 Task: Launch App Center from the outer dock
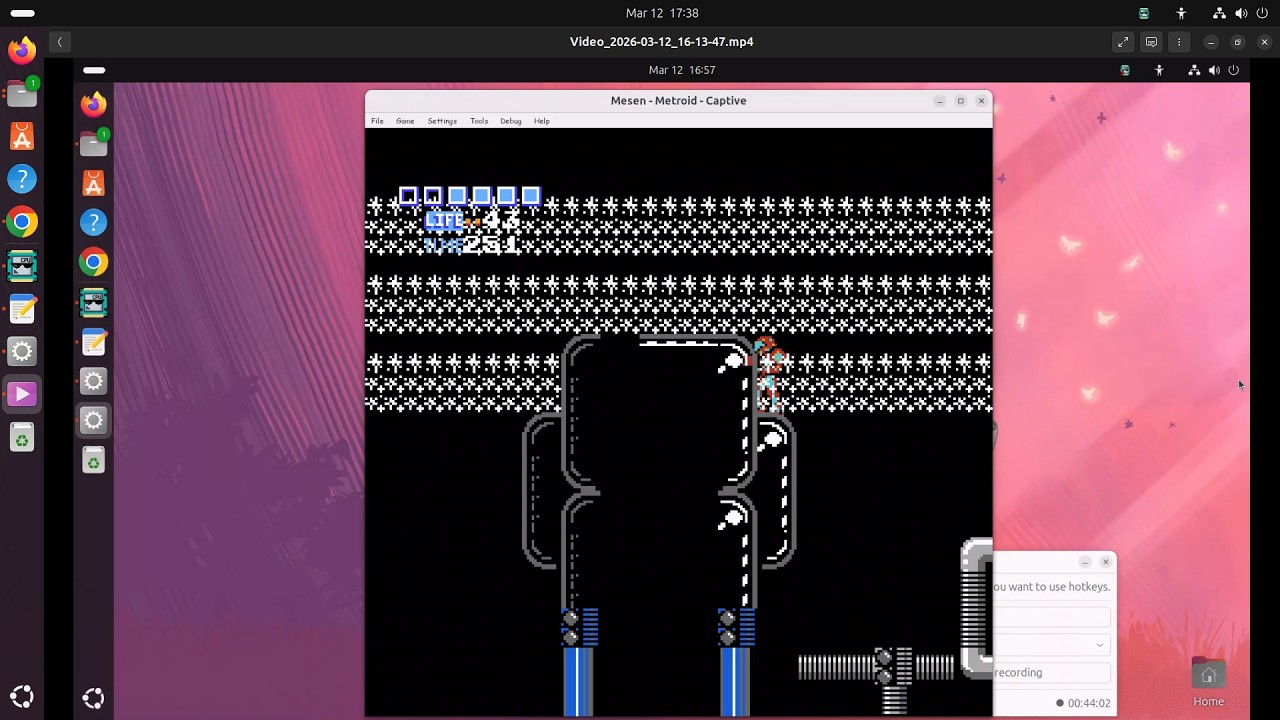[x=22, y=136]
